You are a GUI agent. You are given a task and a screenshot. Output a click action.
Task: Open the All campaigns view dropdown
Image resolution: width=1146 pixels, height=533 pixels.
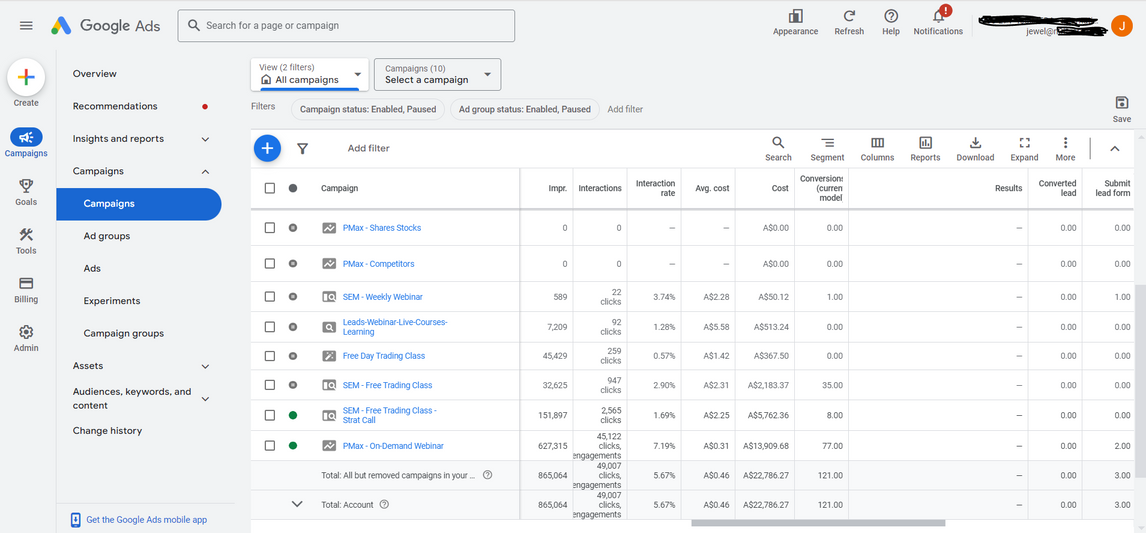coord(310,74)
